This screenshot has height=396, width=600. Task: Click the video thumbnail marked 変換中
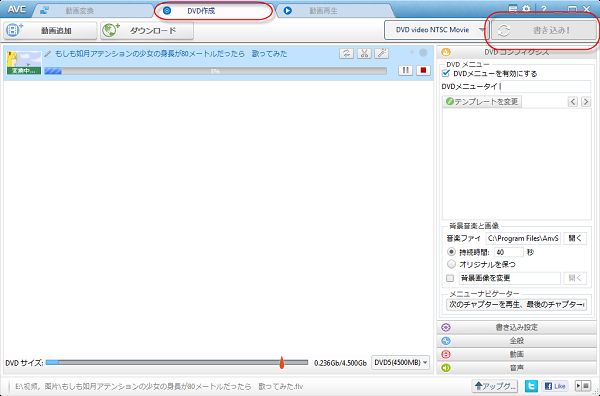pos(24,62)
